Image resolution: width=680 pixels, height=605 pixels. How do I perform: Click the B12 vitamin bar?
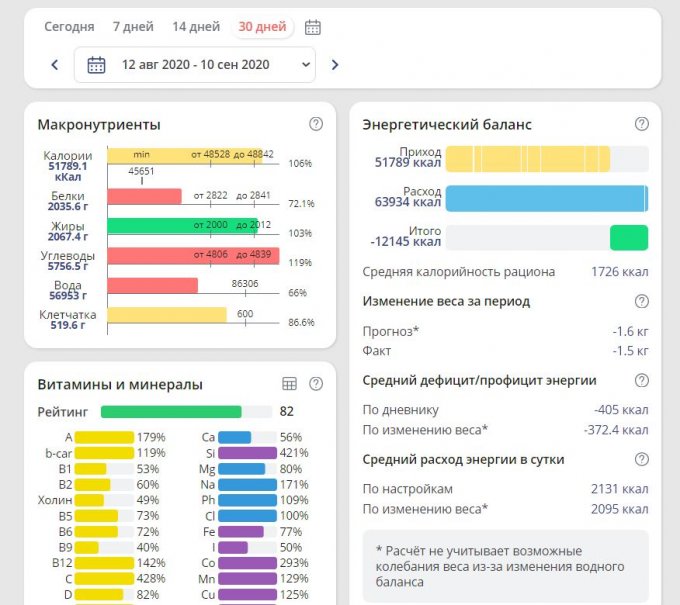click(104, 563)
